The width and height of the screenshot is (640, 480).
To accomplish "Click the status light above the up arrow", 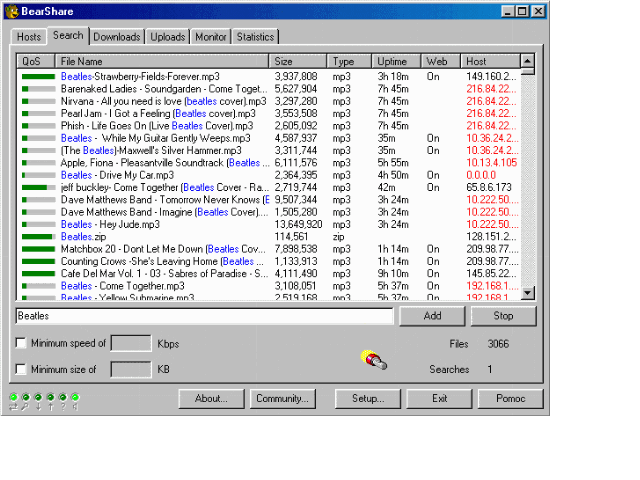I will coord(50,397).
